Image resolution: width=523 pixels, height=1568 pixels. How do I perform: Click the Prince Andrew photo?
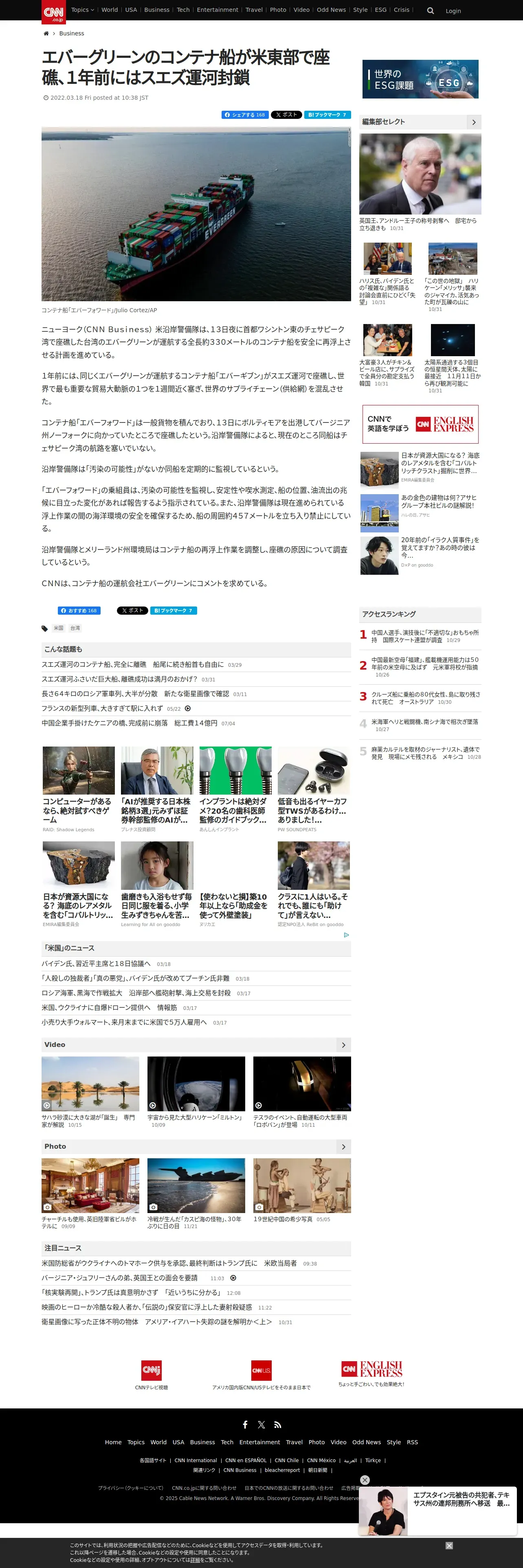(420, 174)
